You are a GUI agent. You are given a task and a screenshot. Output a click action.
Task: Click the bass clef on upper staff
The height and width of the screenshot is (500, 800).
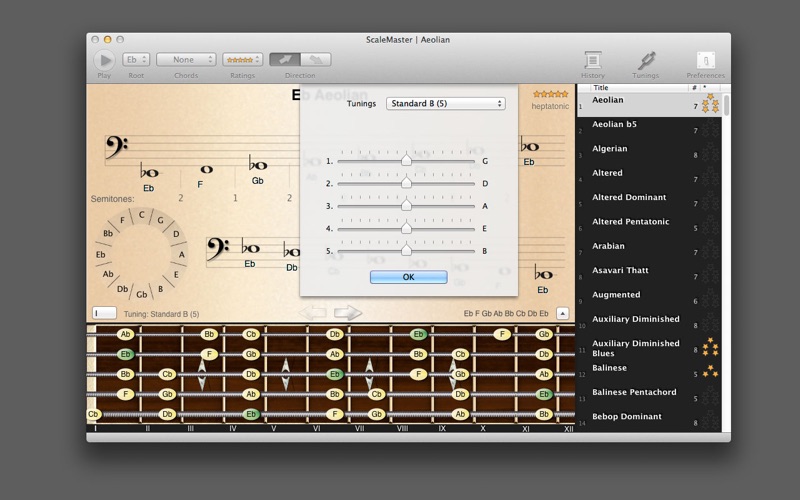click(116, 148)
